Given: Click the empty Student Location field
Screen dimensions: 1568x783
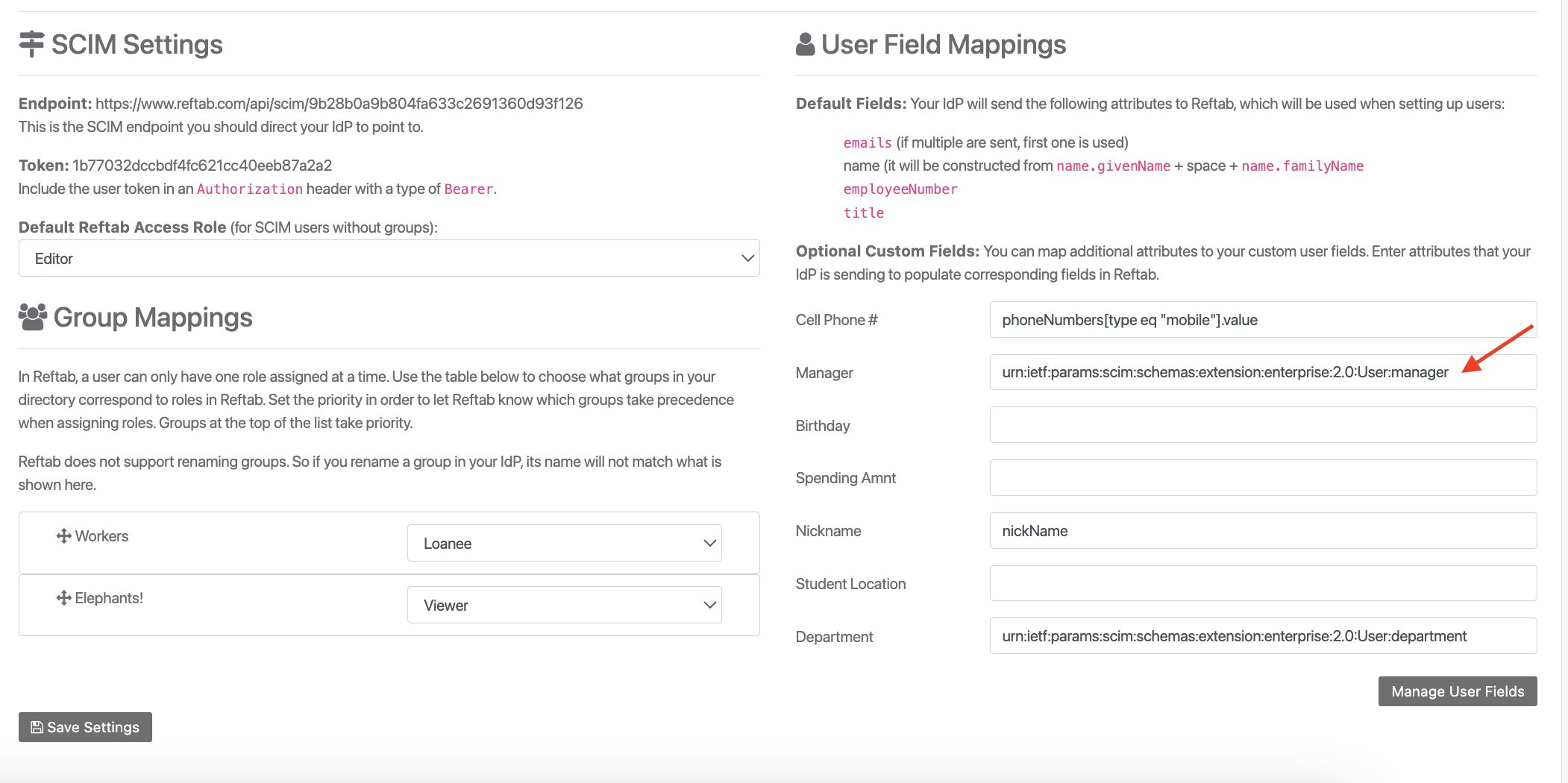Looking at the screenshot, I should click(x=1263, y=583).
